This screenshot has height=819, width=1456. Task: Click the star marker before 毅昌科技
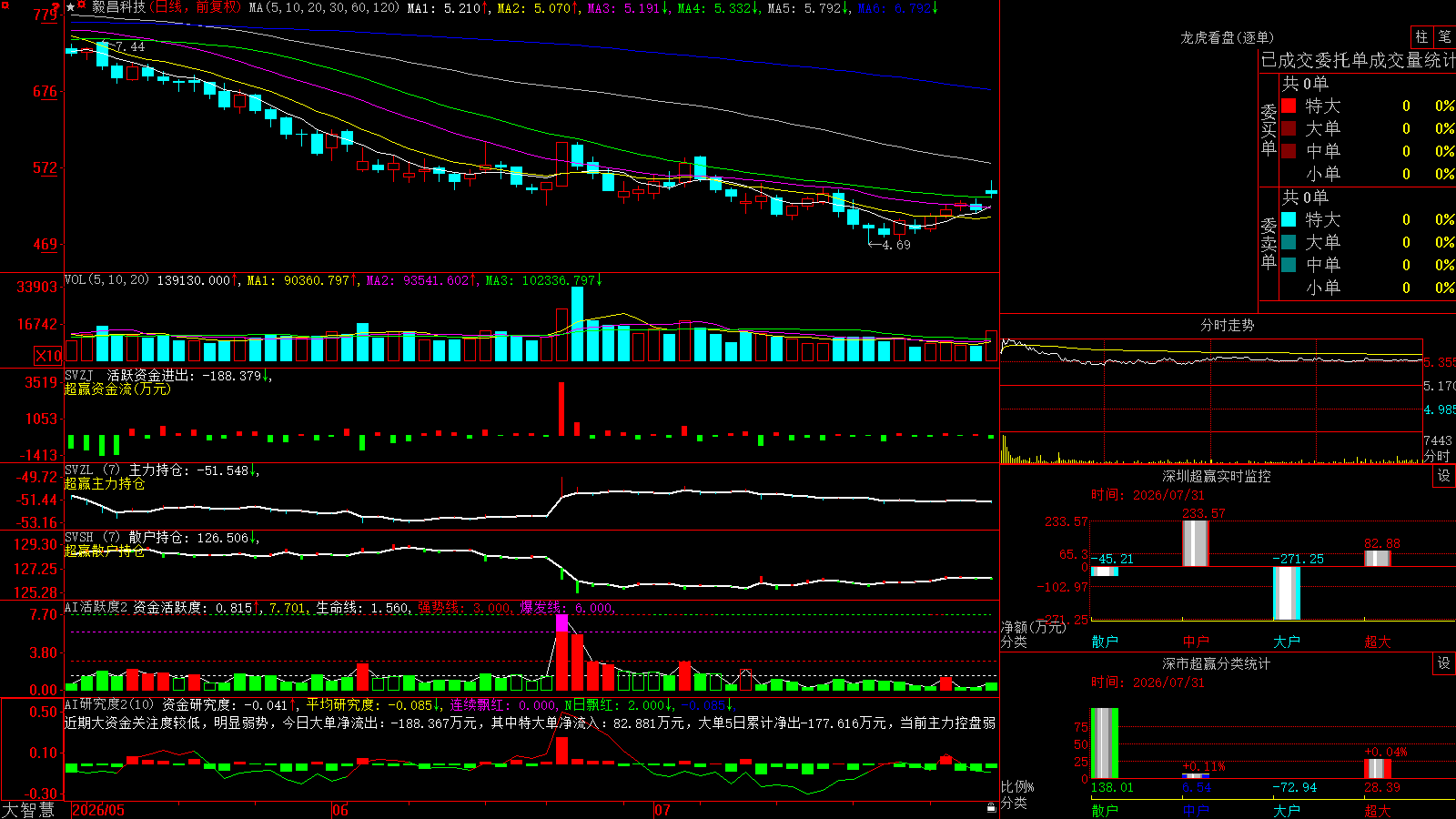(71, 7)
